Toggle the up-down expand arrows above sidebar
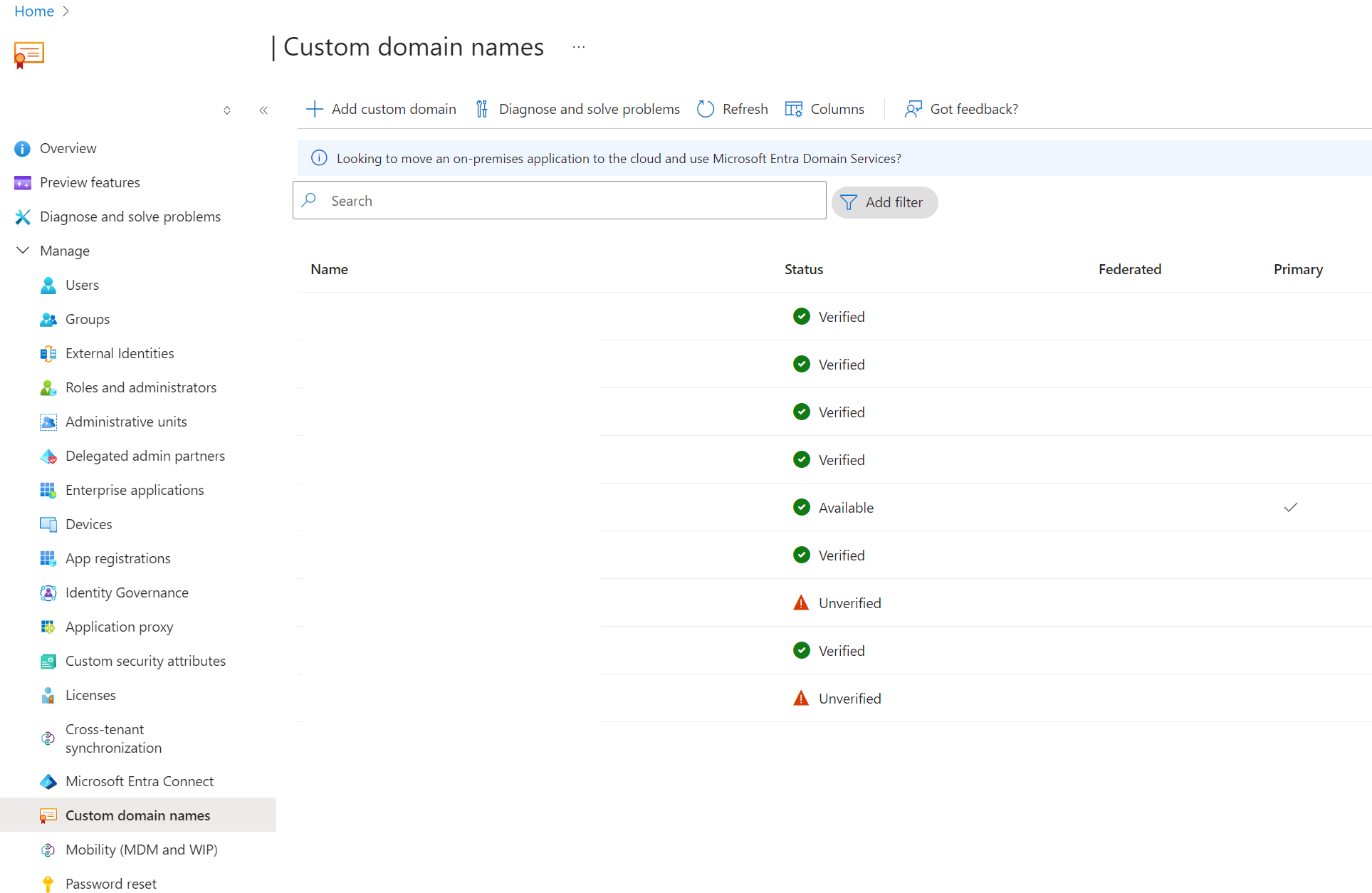1372x893 pixels. 227,110
